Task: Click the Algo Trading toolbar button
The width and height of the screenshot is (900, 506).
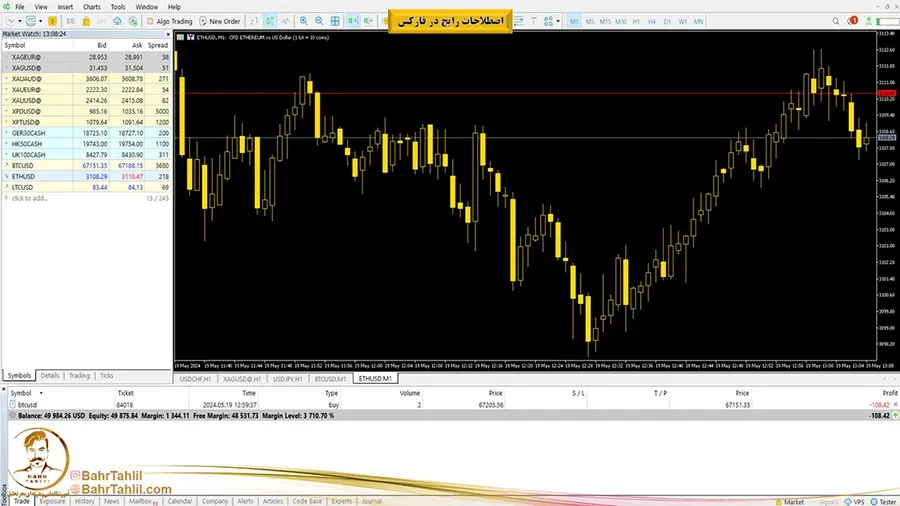Action: click(168, 21)
